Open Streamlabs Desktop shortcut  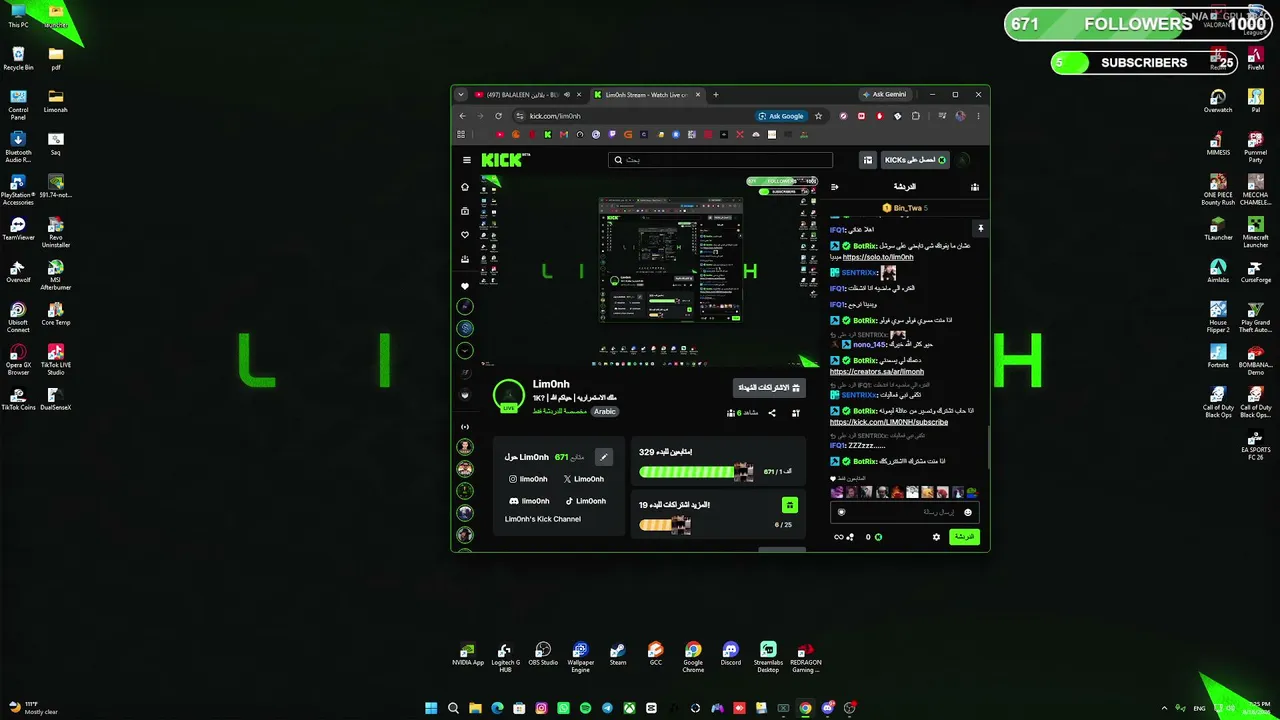768,656
